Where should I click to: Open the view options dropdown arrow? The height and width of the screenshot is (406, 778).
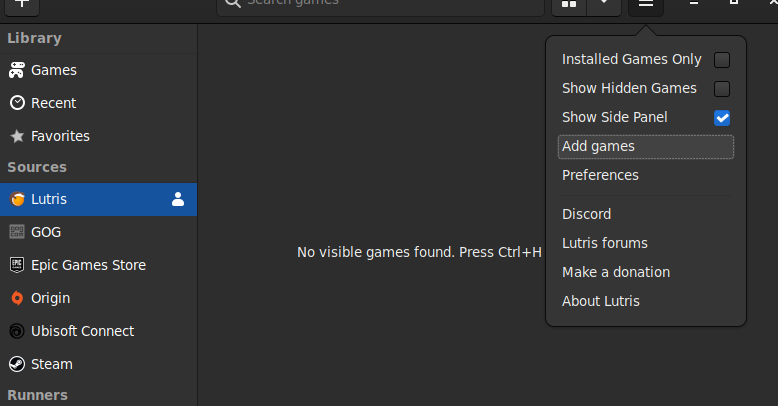604,4
